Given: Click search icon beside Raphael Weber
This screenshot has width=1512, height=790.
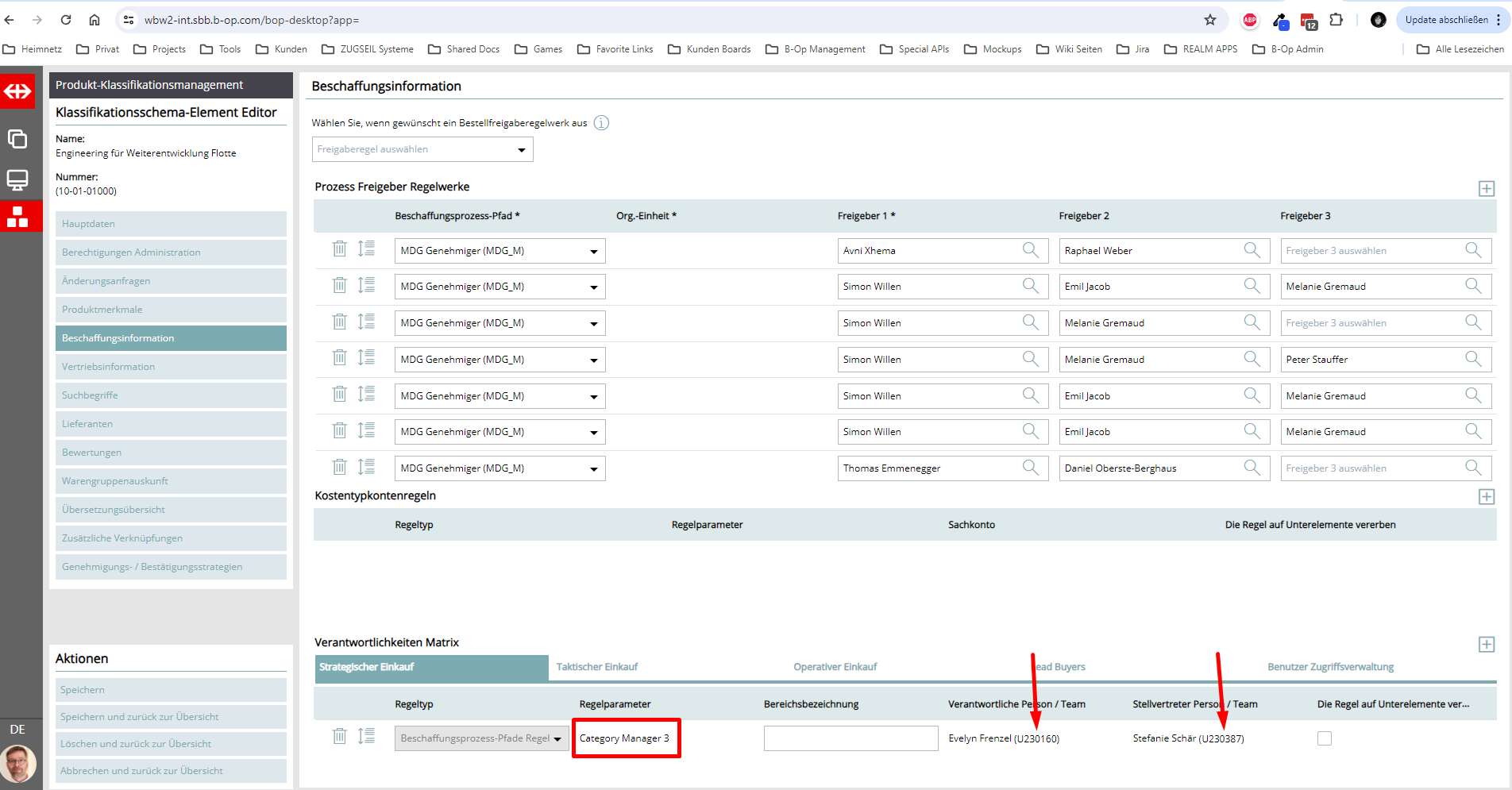Looking at the screenshot, I should click(1252, 250).
